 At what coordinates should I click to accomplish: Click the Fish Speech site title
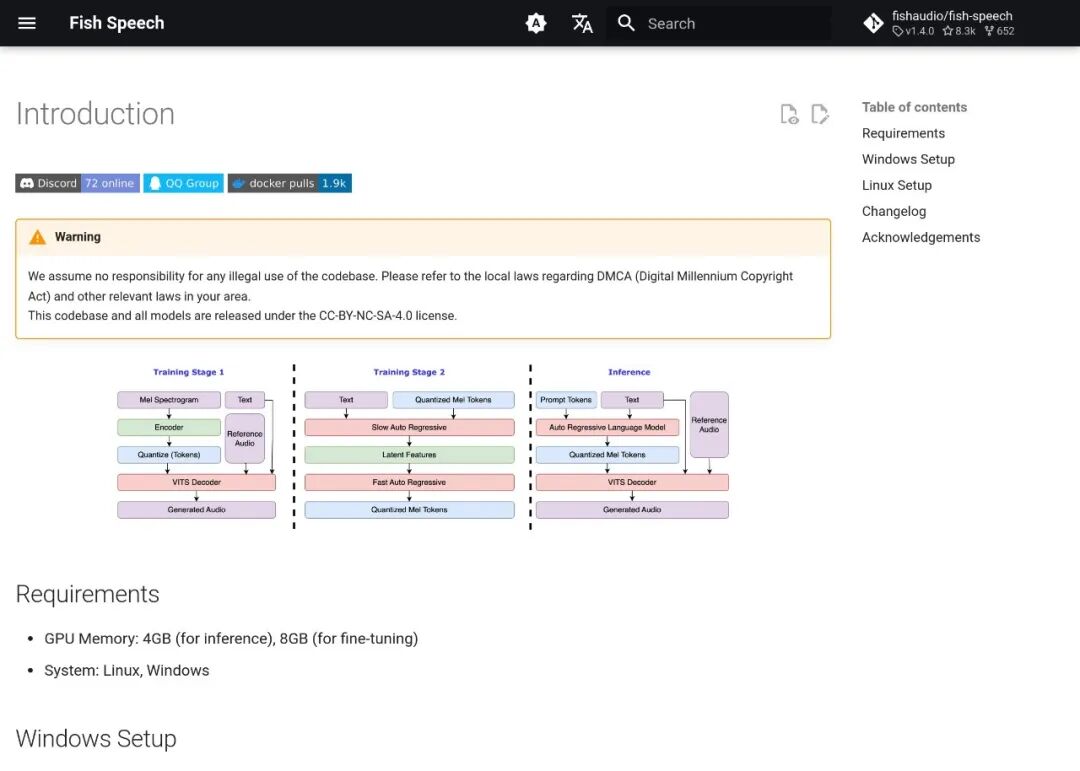tap(116, 23)
